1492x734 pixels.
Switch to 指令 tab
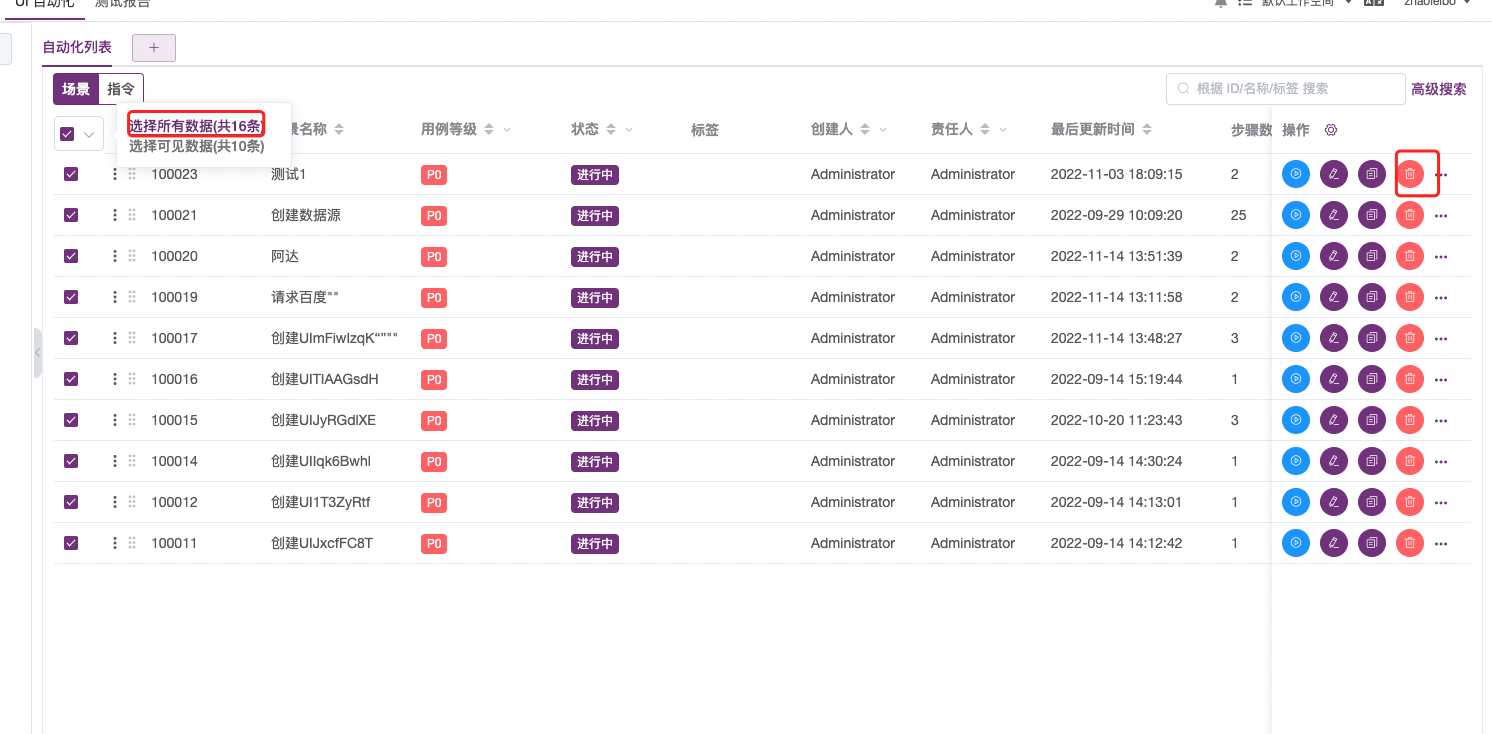pos(121,89)
